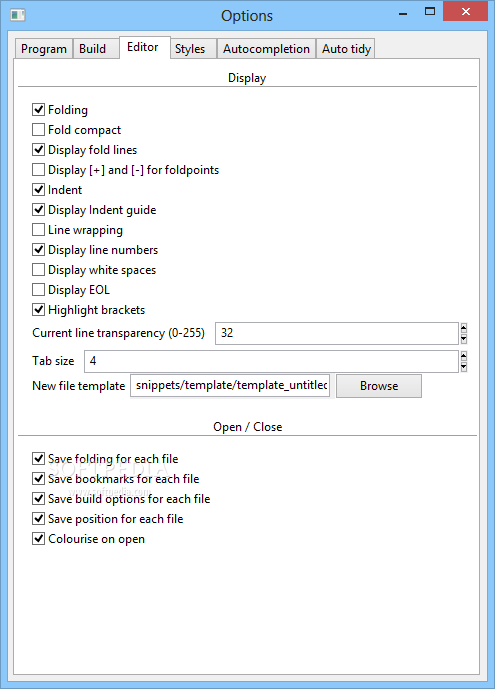Decrease current line transparency with down arrow
The width and height of the screenshot is (495, 689).
click(464, 339)
